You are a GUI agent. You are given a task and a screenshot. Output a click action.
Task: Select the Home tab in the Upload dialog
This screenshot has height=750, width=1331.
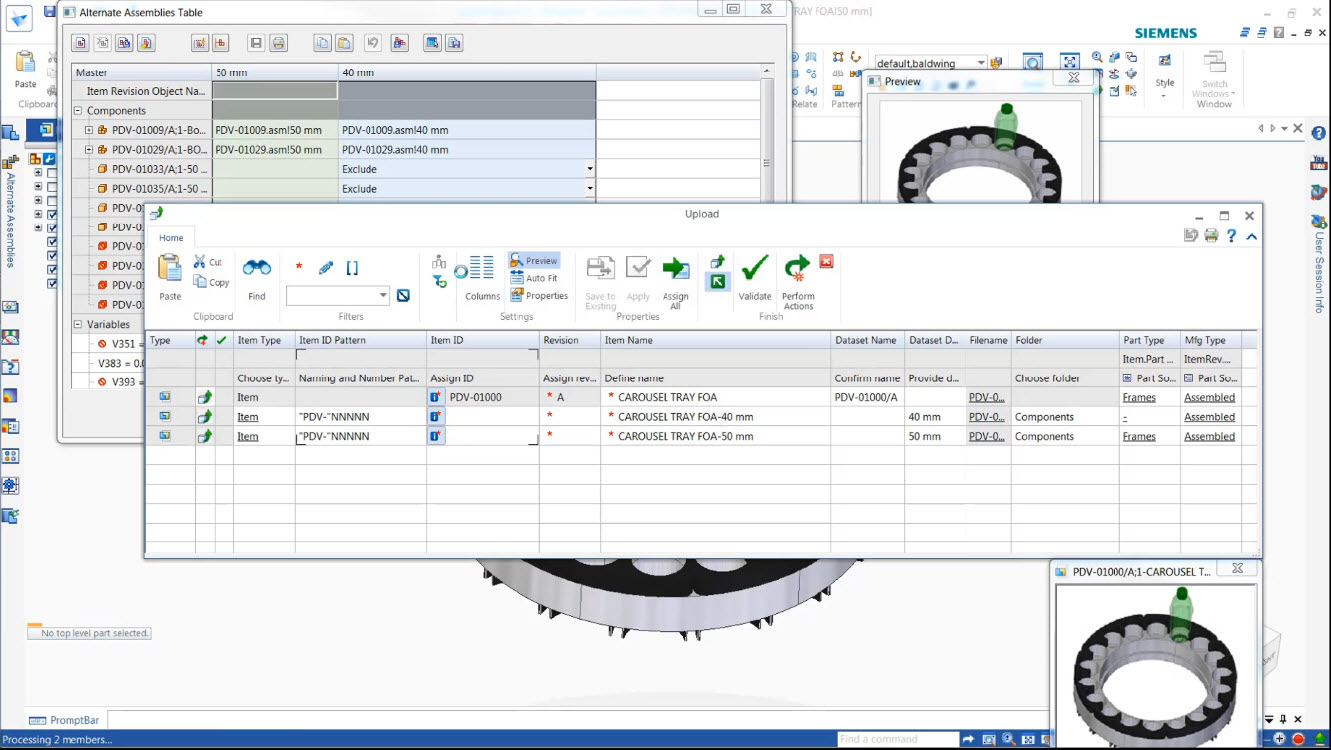click(171, 238)
